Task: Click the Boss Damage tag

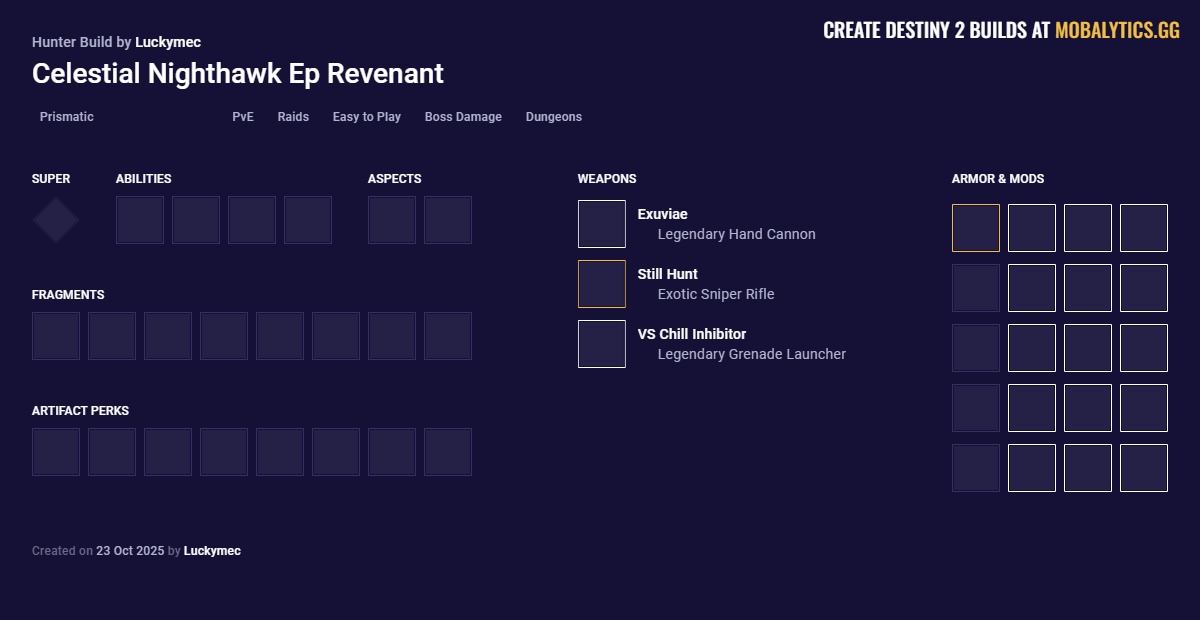Action: [x=463, y=117]
